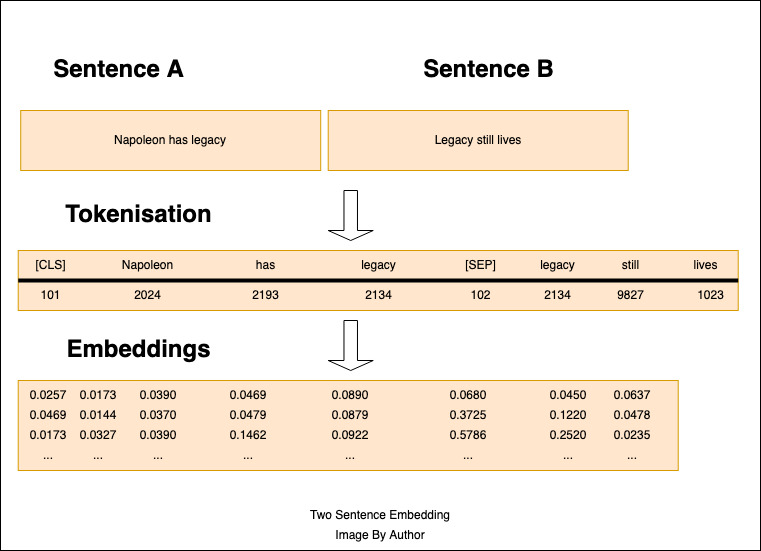
Task: Select the 'Legacy still lives' sentence box
Action: pyautogui.click(x=478, y=140)
